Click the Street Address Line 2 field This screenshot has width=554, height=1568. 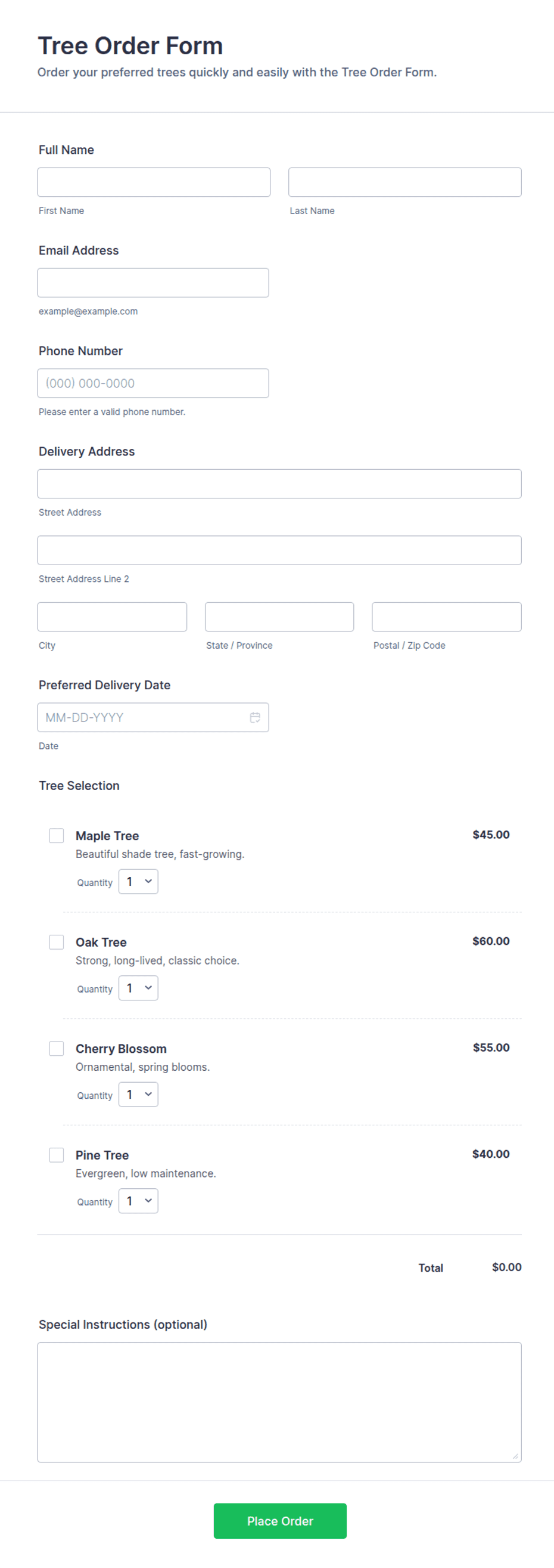point(280,550)
